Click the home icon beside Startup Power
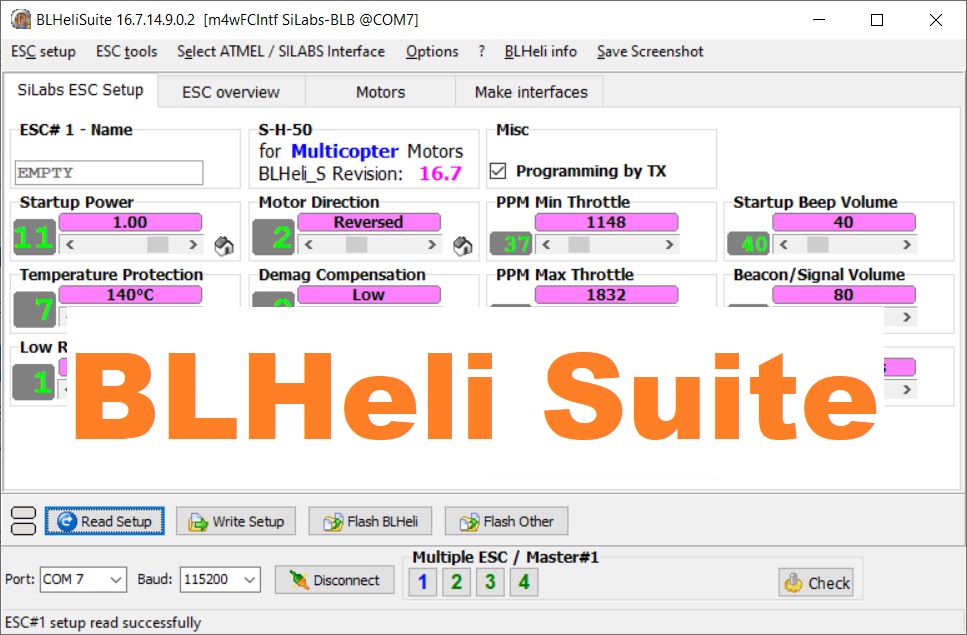 pos(224,246)
